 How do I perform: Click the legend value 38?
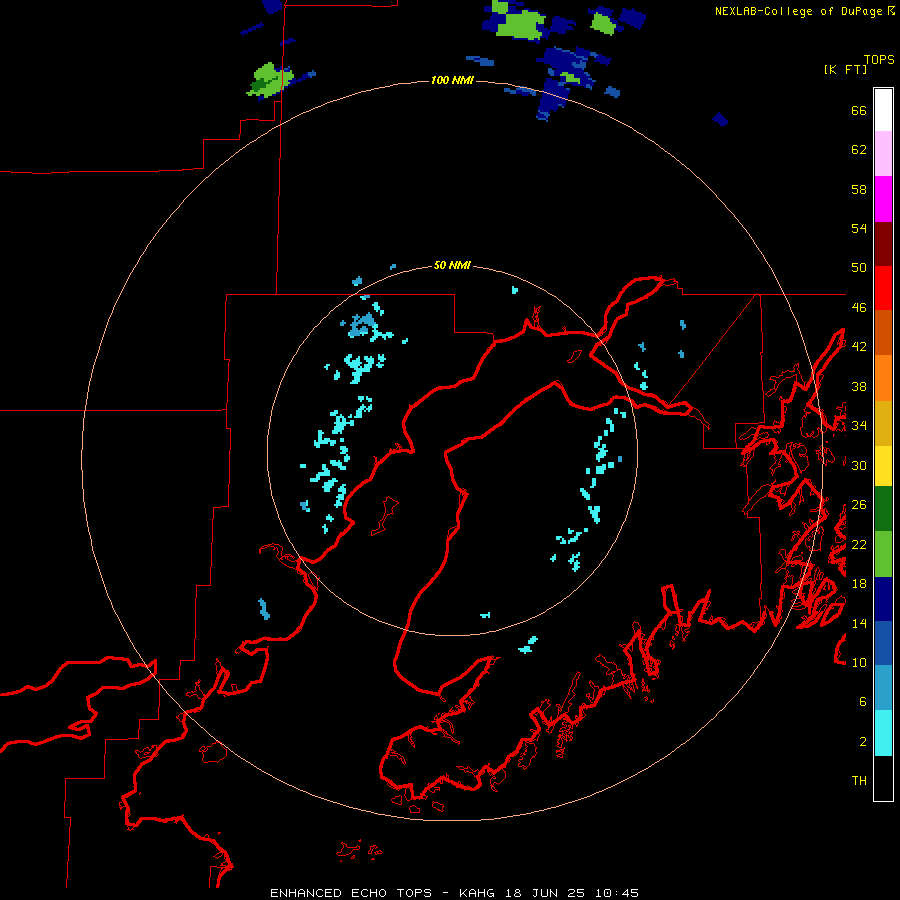pyautogui.click(x=859, y=386)
